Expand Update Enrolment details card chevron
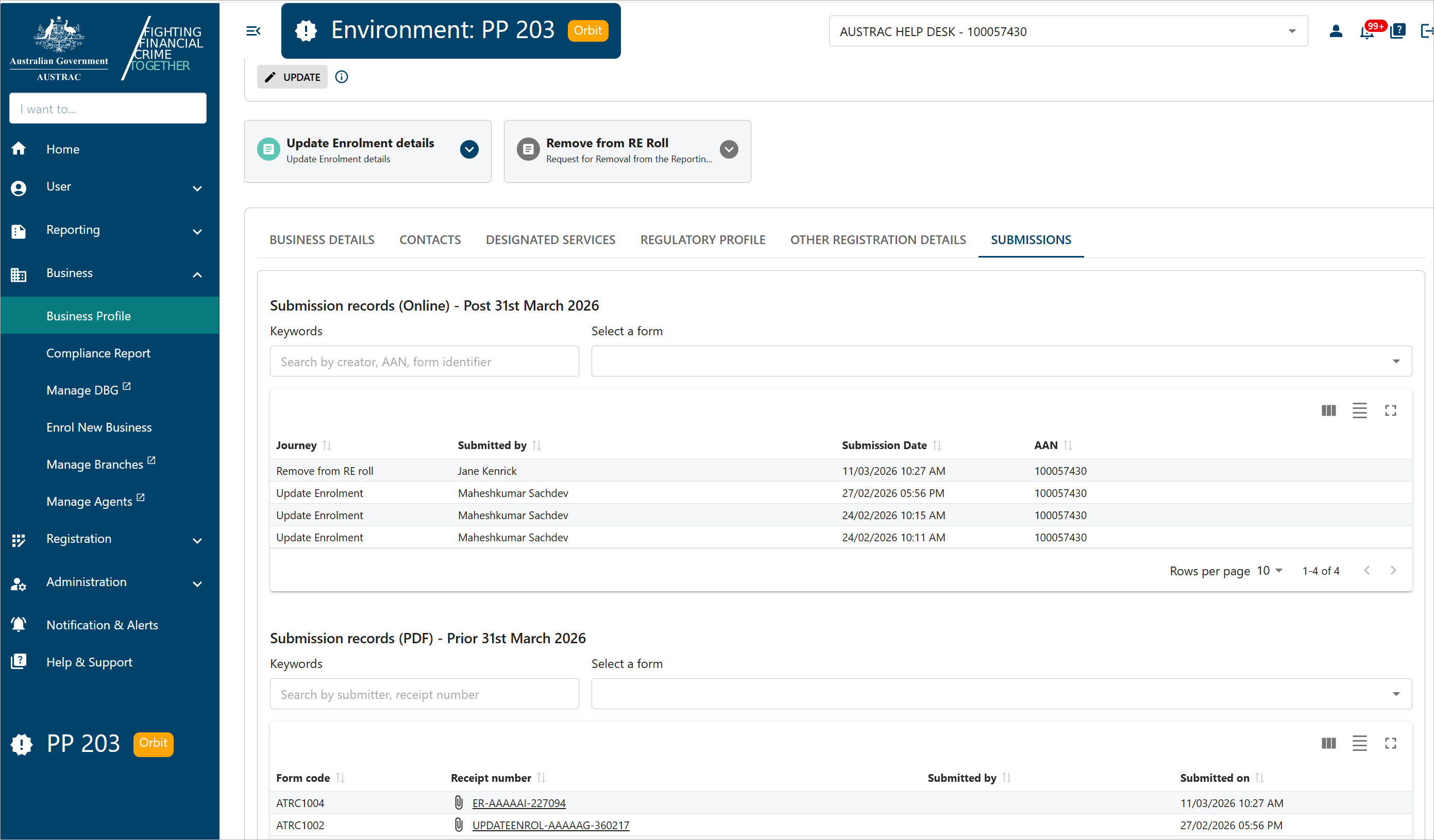The width and height of the screenshot is (1434, 840). pyautogui.click(x=469, y=149)
